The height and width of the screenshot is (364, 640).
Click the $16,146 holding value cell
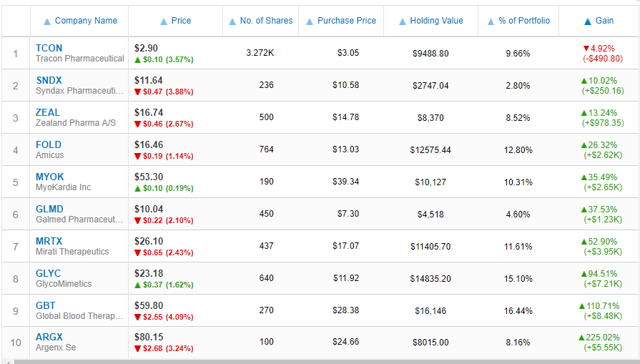click(431, 311)
